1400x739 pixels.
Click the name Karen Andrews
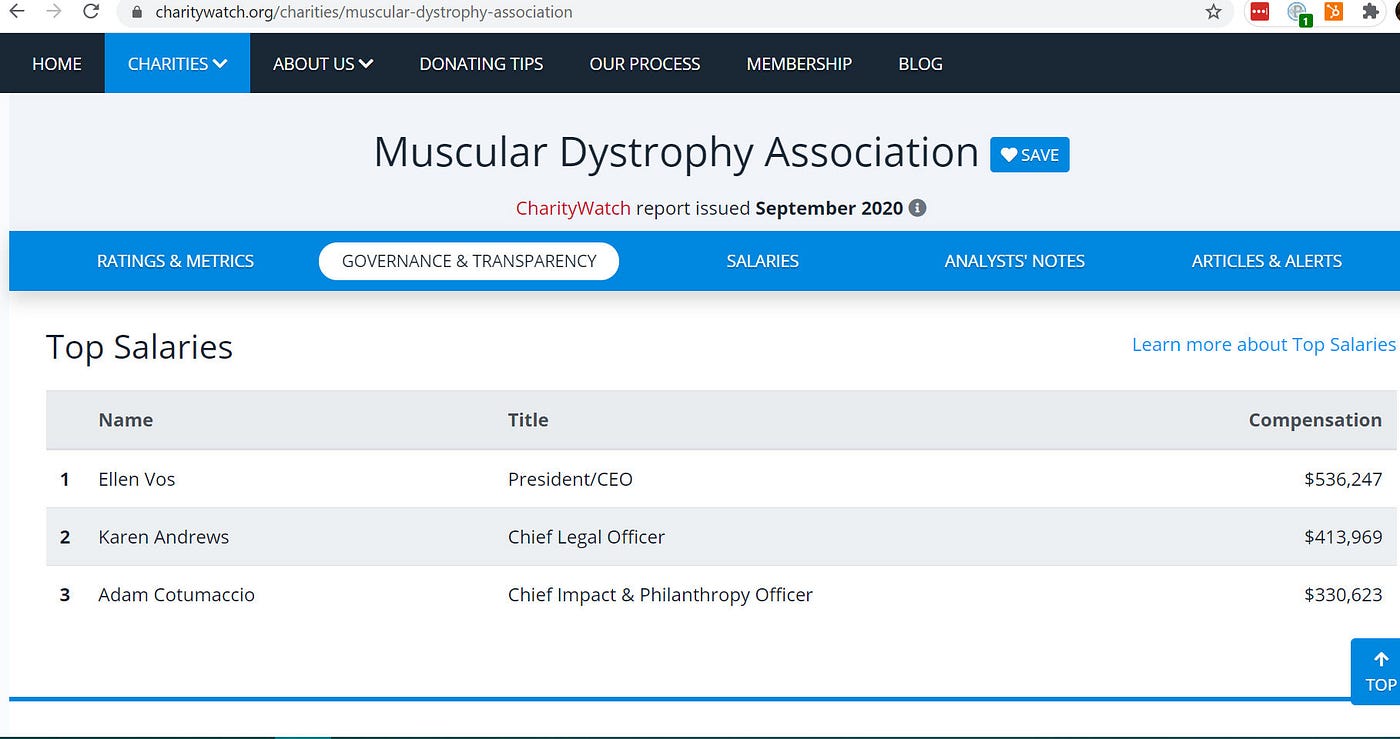click(x=164, y=537)
